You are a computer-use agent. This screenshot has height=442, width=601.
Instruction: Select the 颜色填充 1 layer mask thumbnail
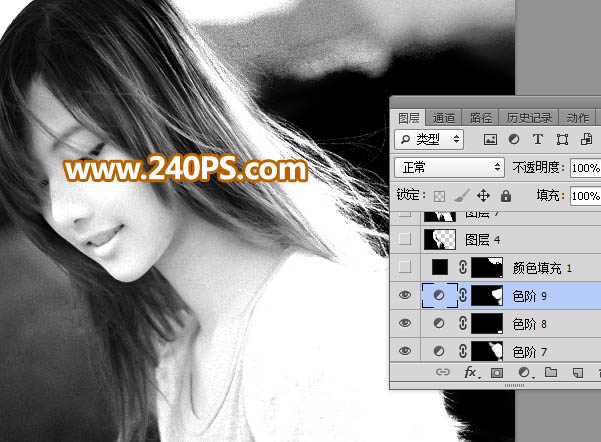(x=487, y=267)
